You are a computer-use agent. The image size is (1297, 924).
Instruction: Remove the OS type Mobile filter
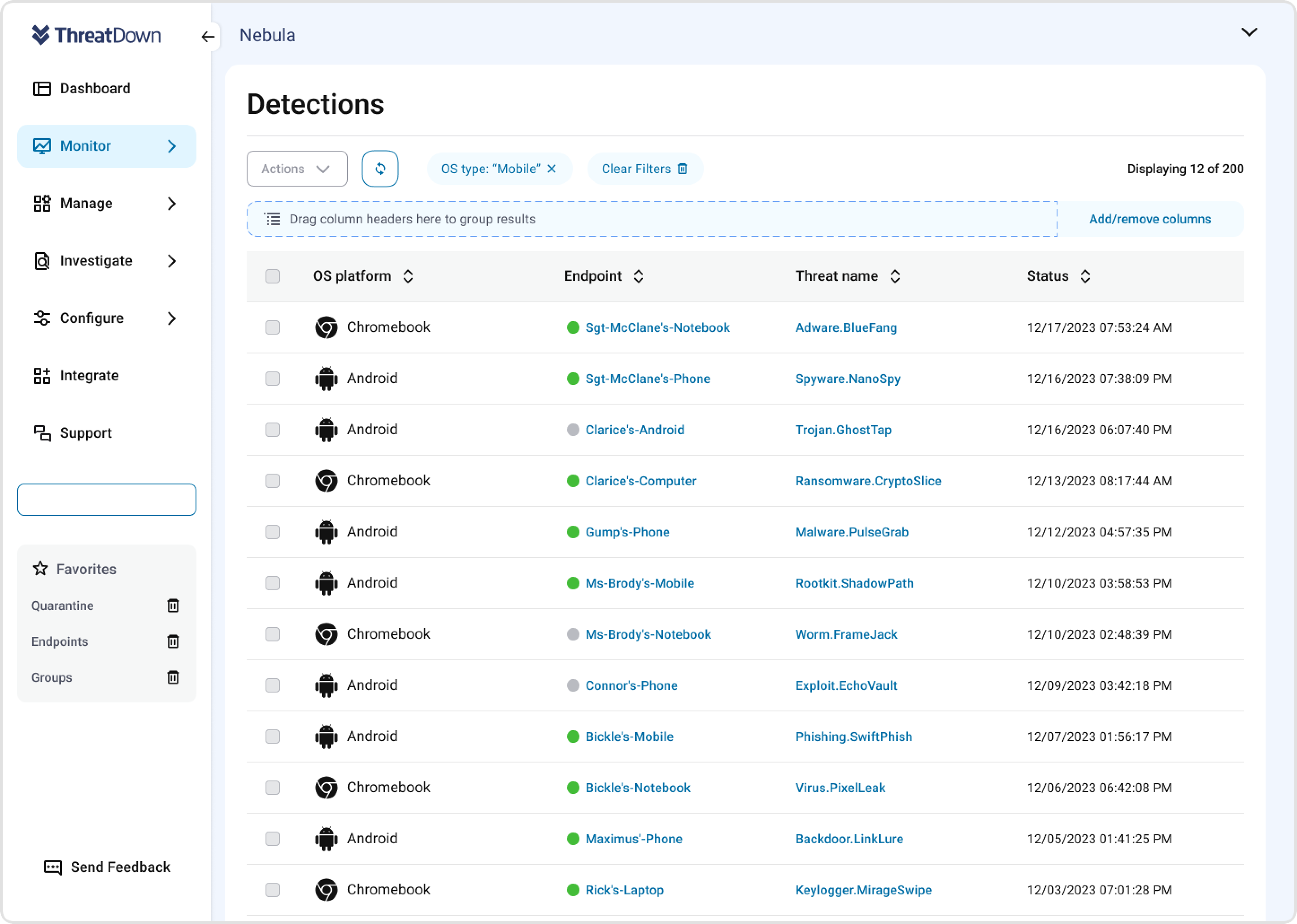tap(551, 168)
